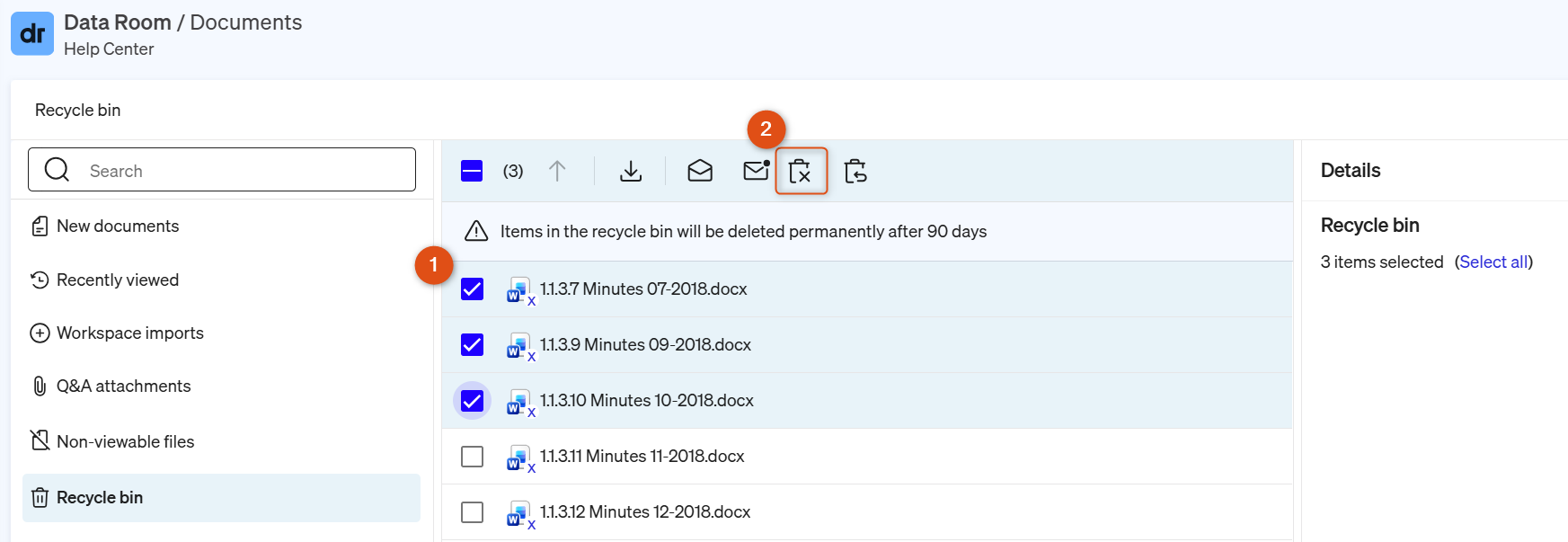
Task: Click the up arrow navigation icon
Action: (557, 171)
